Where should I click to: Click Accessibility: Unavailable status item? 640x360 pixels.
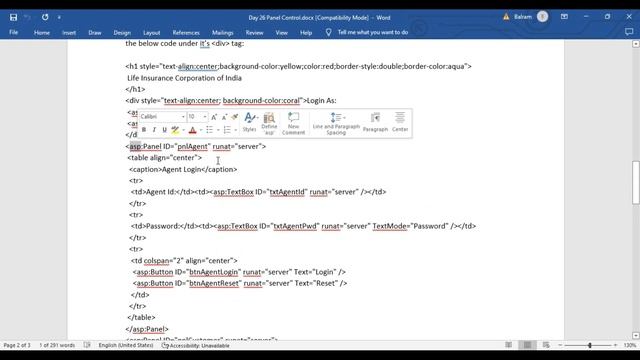(x=196, y=346)
